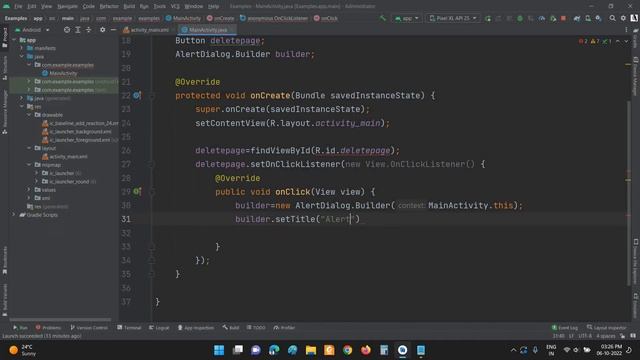
Task: Open the project panel options gear
Action: [102, 30]
